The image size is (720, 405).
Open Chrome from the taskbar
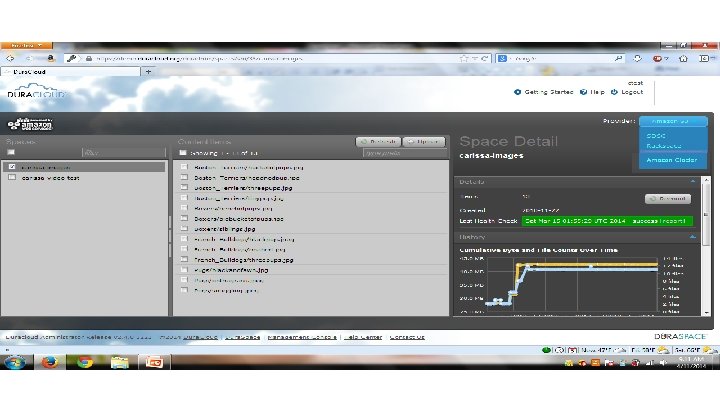pos(84,362)
